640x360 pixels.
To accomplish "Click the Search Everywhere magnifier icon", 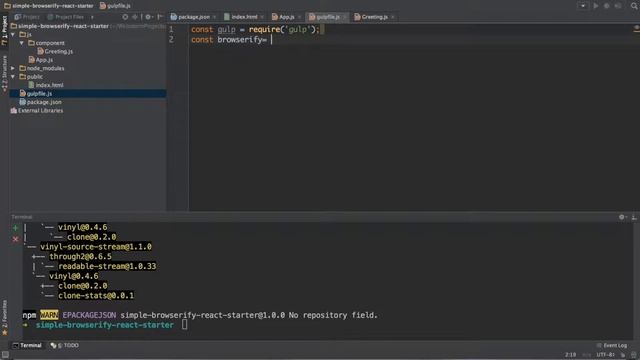I will (x=635, y=6).
